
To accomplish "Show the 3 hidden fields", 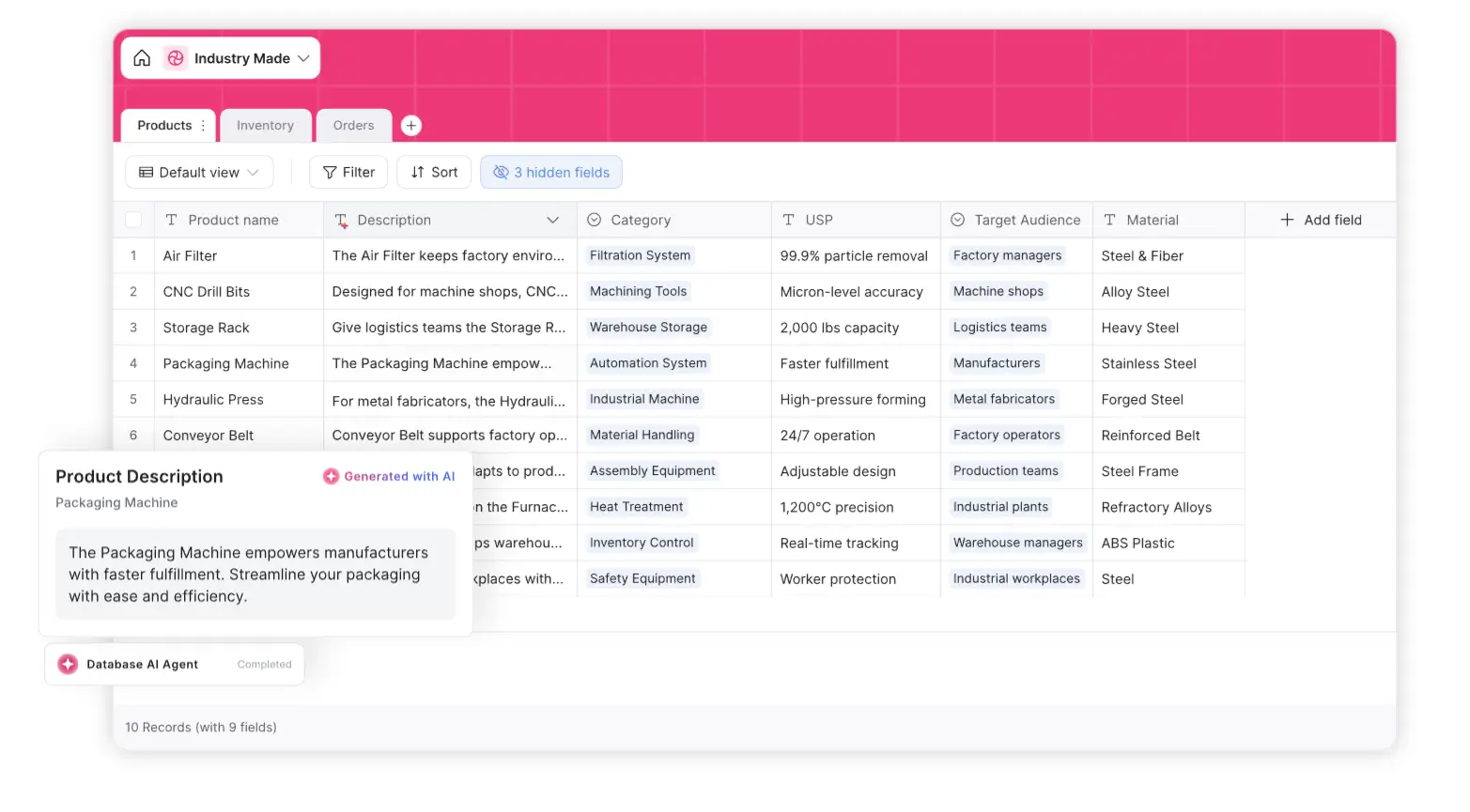I will 551,173.
